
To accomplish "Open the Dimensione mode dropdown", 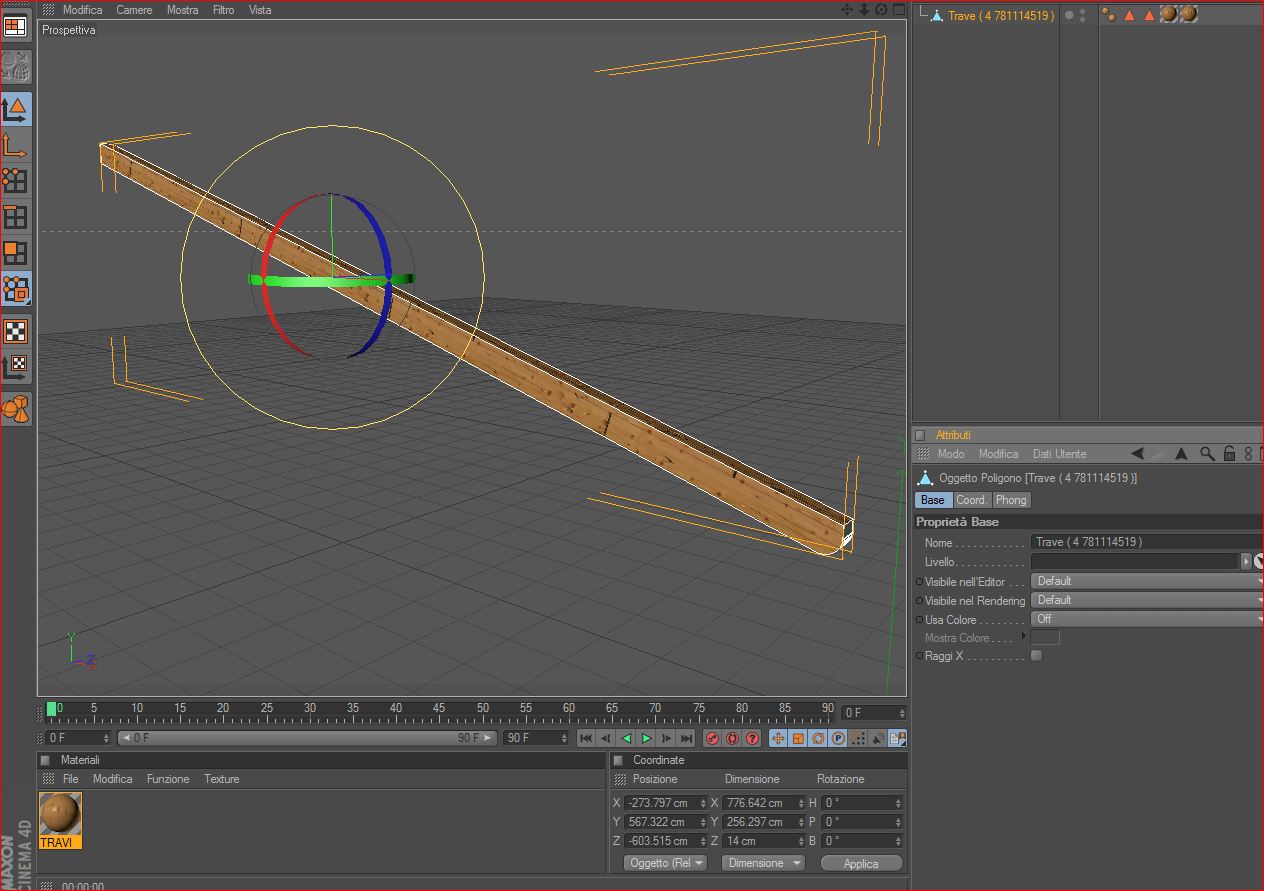I will coord(763,863).
